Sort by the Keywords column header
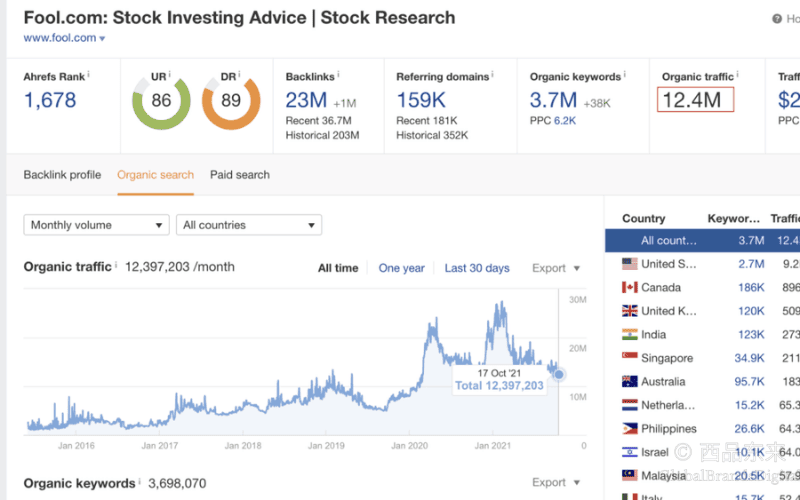 (x=734, y=218)
